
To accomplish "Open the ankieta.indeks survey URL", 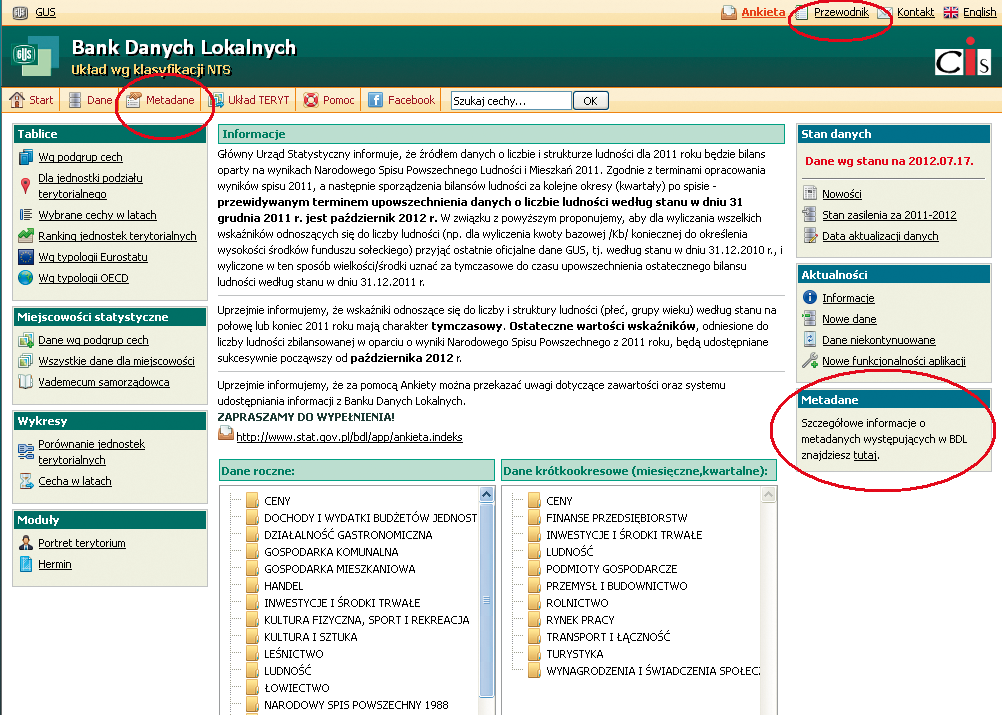I will coord(349,437).
